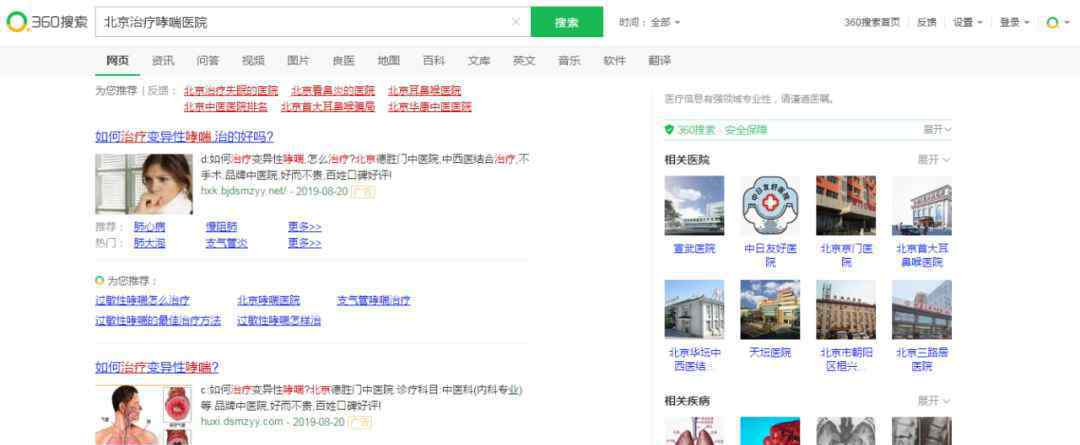This screenshot has width=1080, height=445.
Task: Switch to the 图片 tab
Action: tap(298, 60)
